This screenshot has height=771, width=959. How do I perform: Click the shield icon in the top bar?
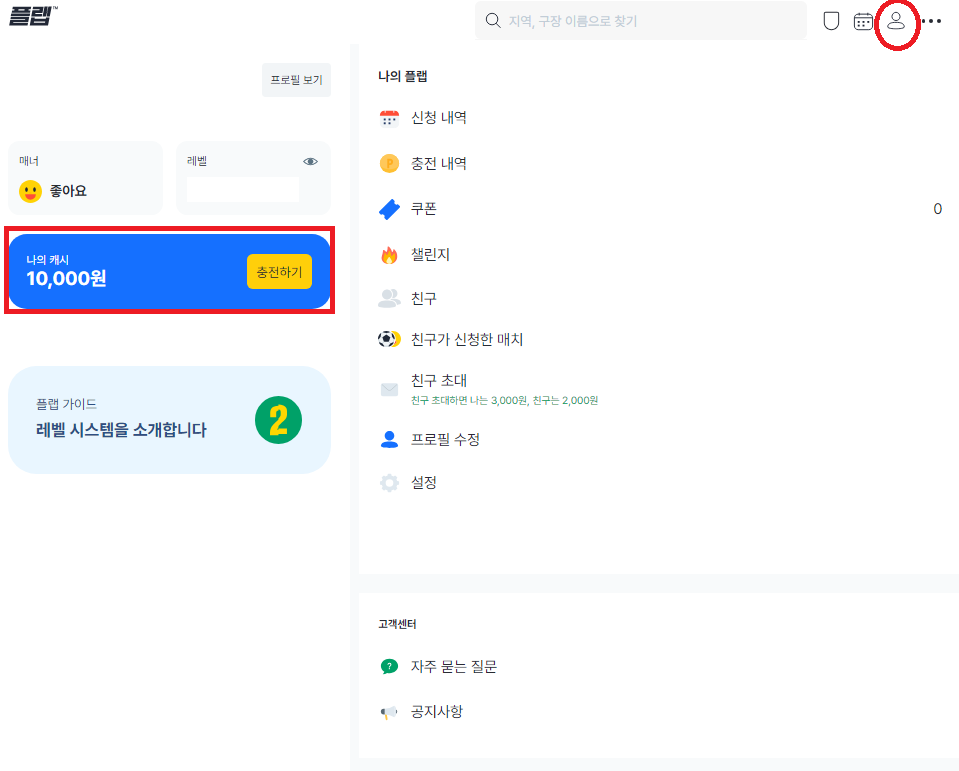(830, 20)
